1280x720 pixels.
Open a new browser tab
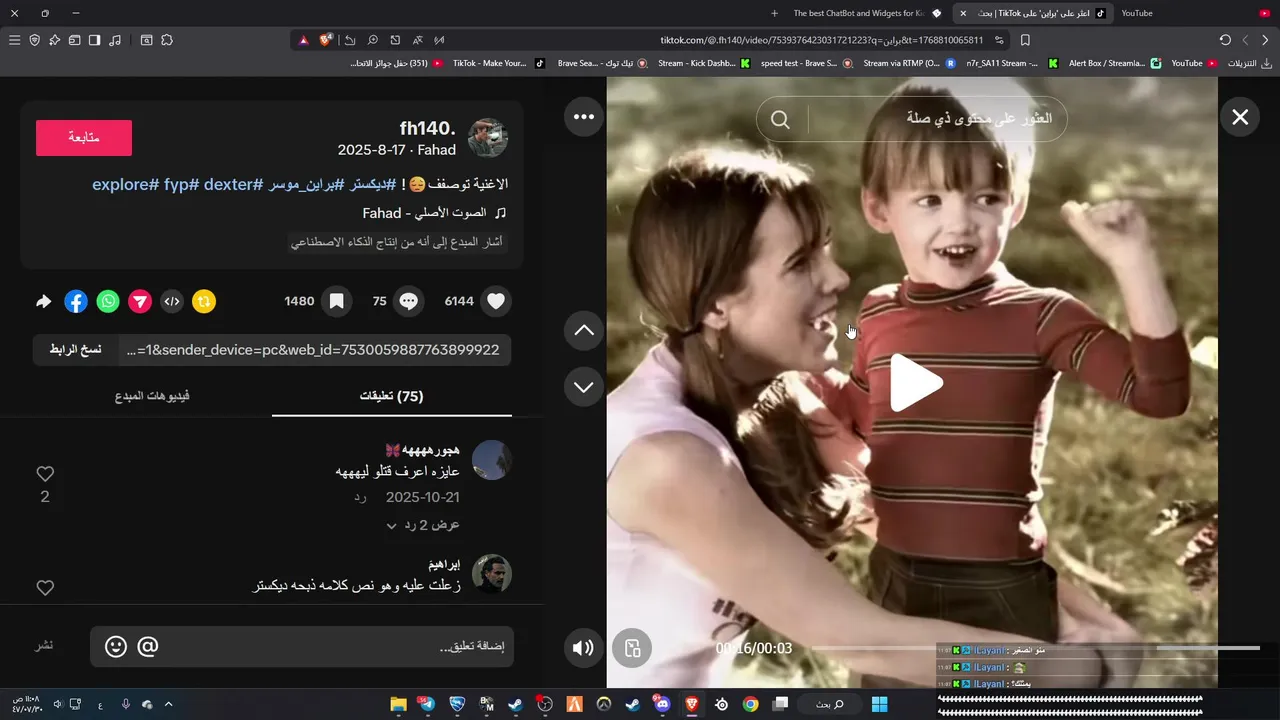click(x=774, y=13)
